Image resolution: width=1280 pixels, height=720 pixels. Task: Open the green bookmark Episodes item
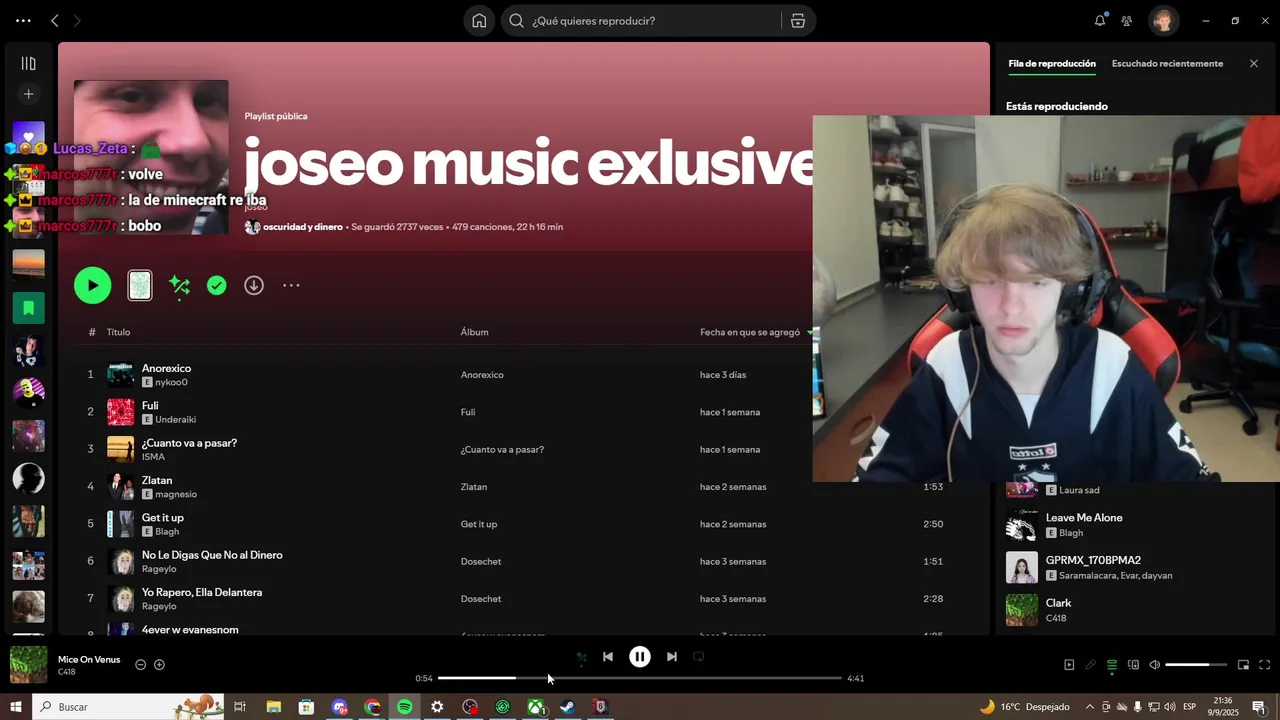tap(28, 308)
